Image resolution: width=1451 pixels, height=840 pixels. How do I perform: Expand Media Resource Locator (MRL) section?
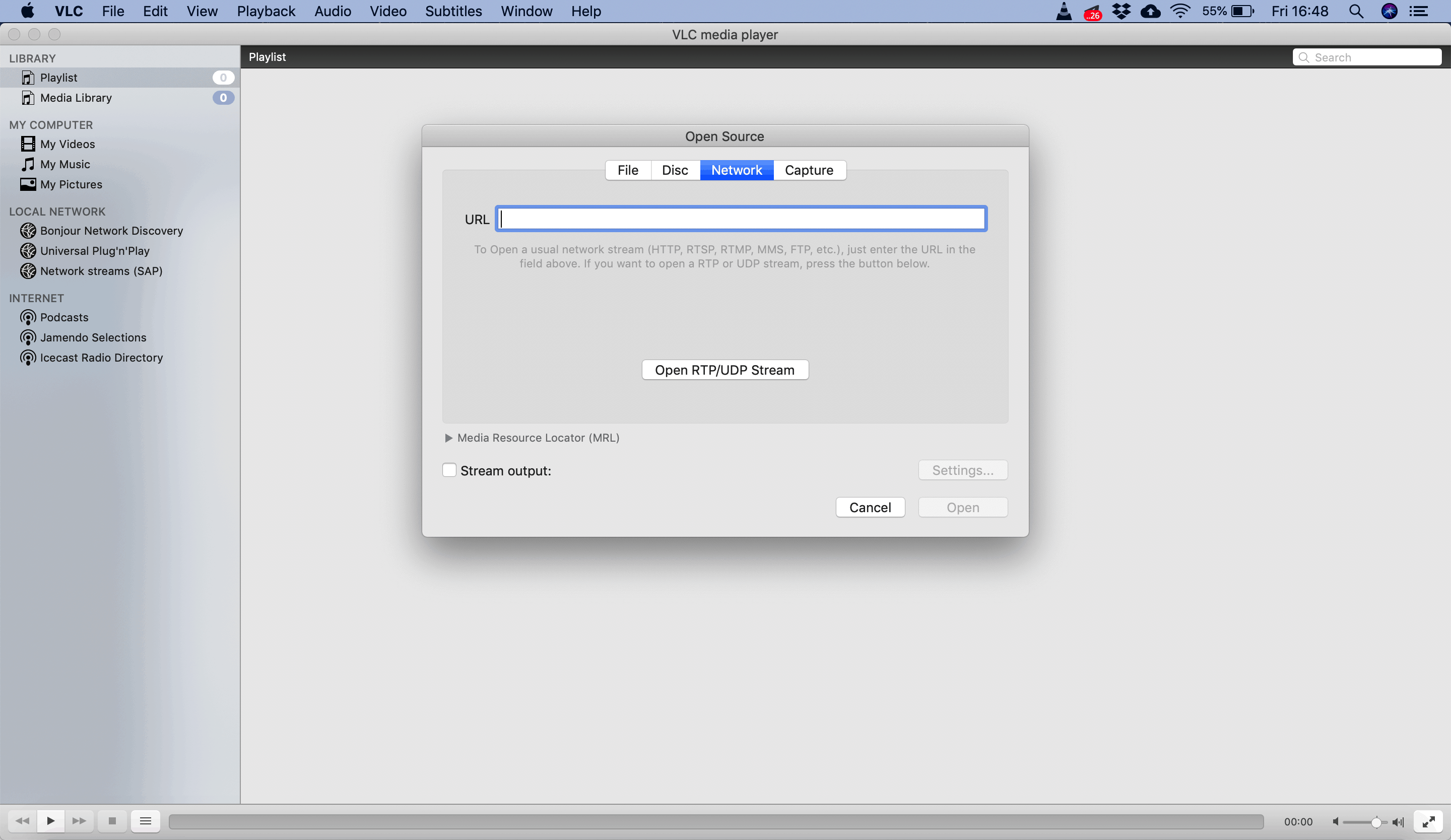point(448,438)
